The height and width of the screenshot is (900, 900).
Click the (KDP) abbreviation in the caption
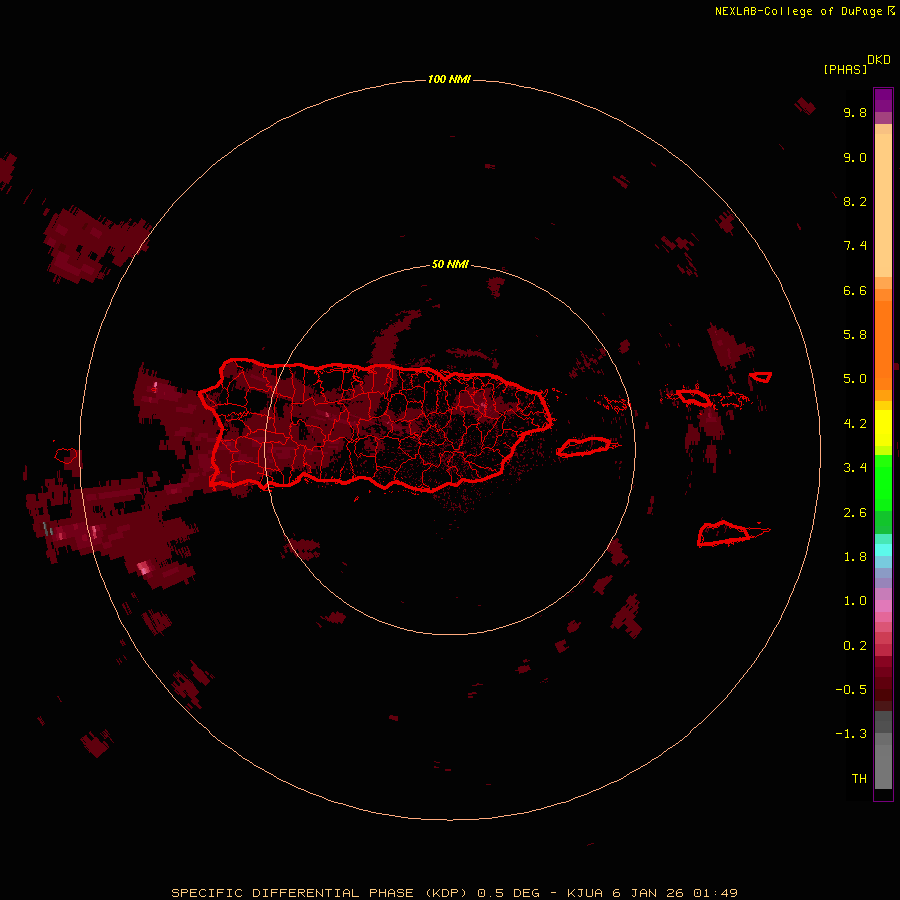coord(448,893)
